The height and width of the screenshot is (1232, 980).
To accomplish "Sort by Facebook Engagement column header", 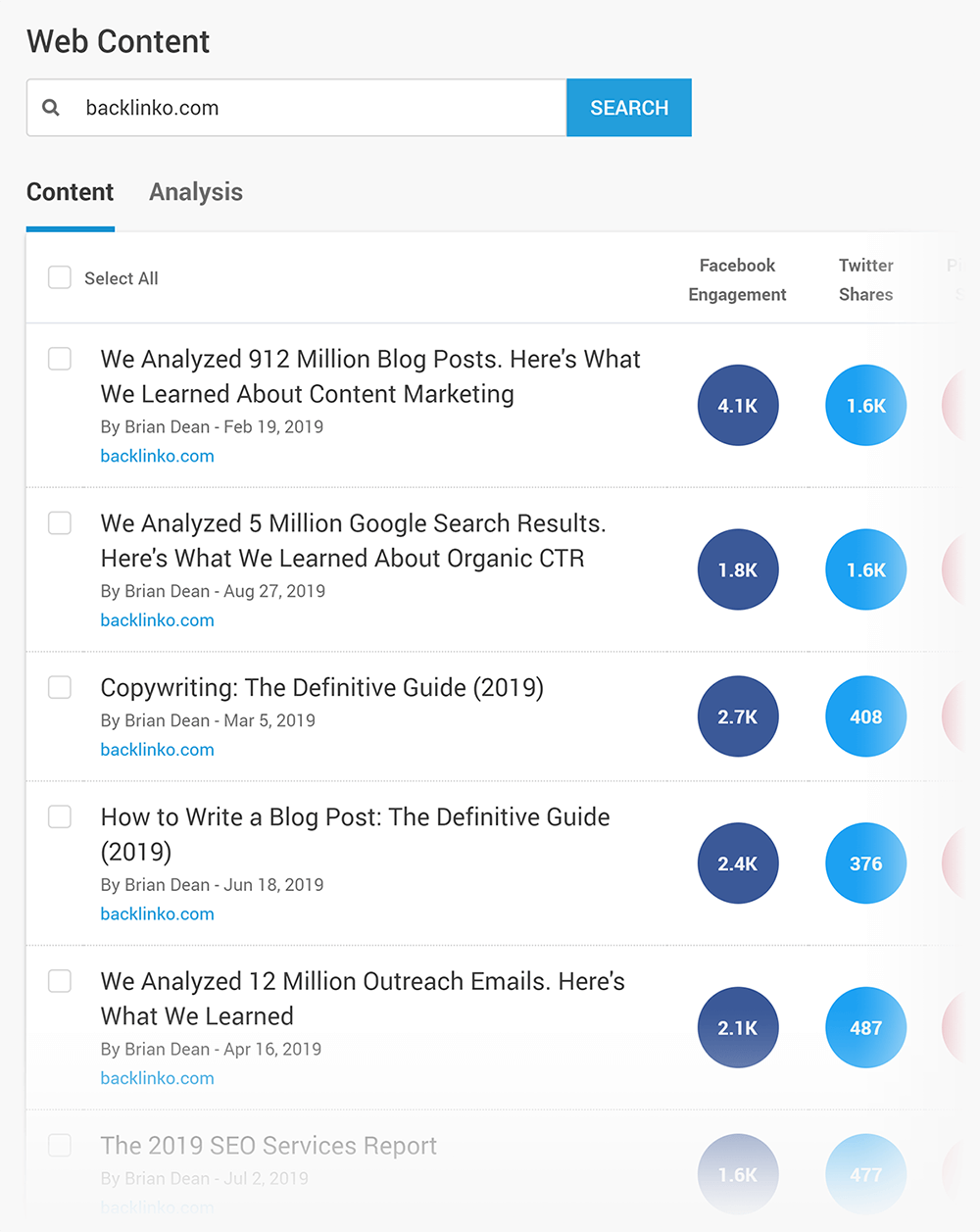I will click(737, 280).
